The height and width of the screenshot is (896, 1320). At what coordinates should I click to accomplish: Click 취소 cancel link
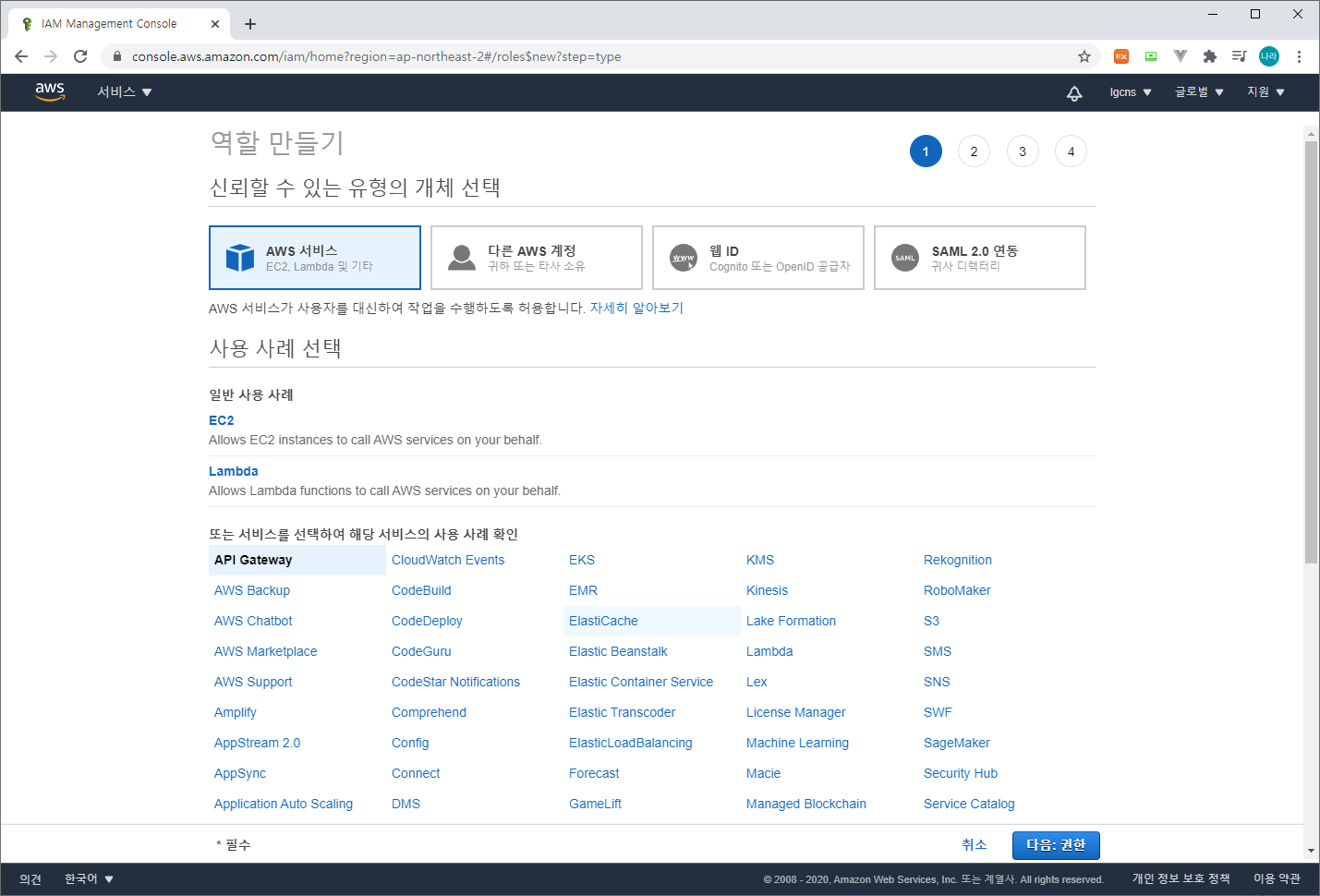click(x=975, y=845)
